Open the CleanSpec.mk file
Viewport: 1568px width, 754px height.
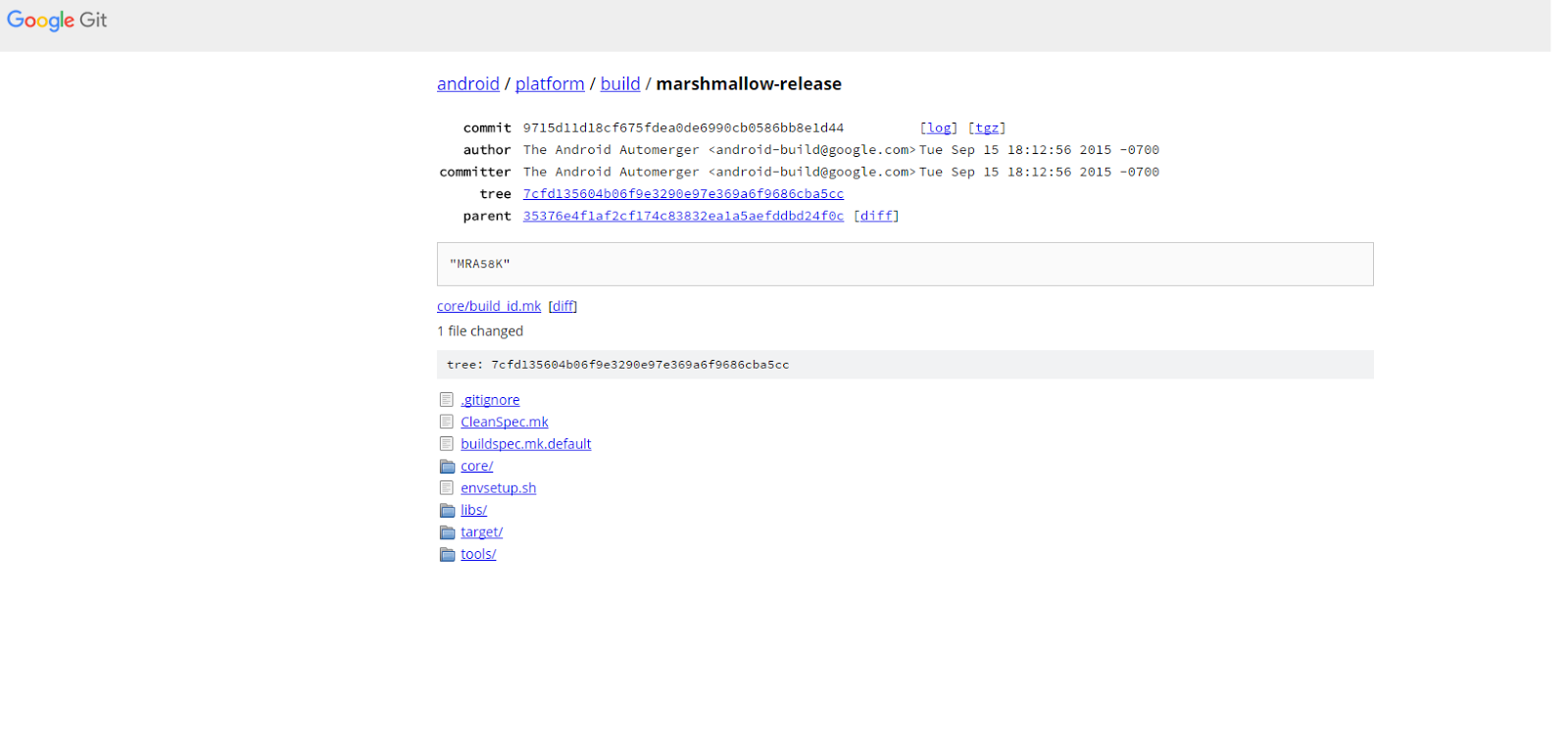pos(505,422)
